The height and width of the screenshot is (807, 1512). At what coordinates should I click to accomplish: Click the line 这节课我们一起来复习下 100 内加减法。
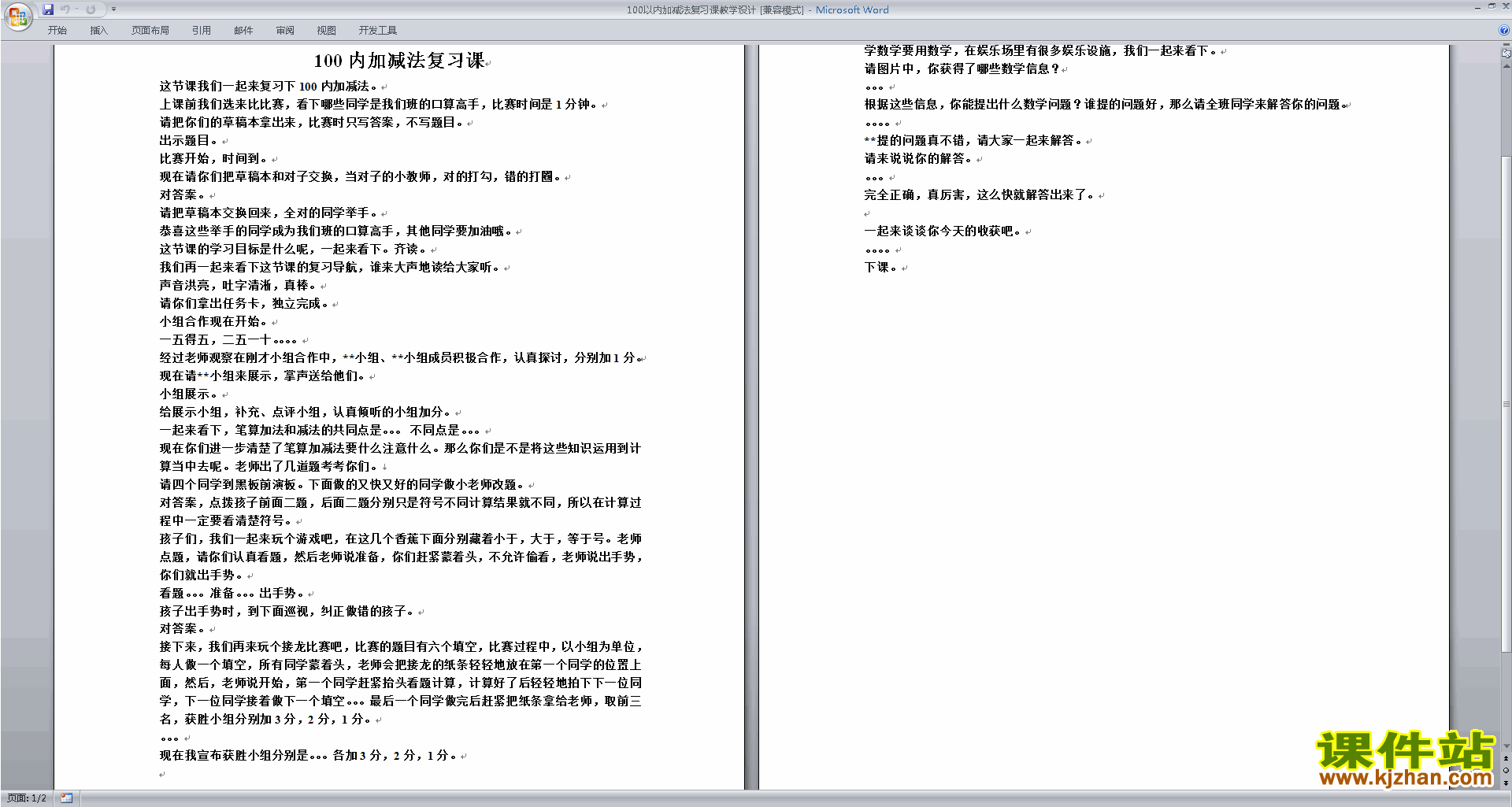click(269, 86)
